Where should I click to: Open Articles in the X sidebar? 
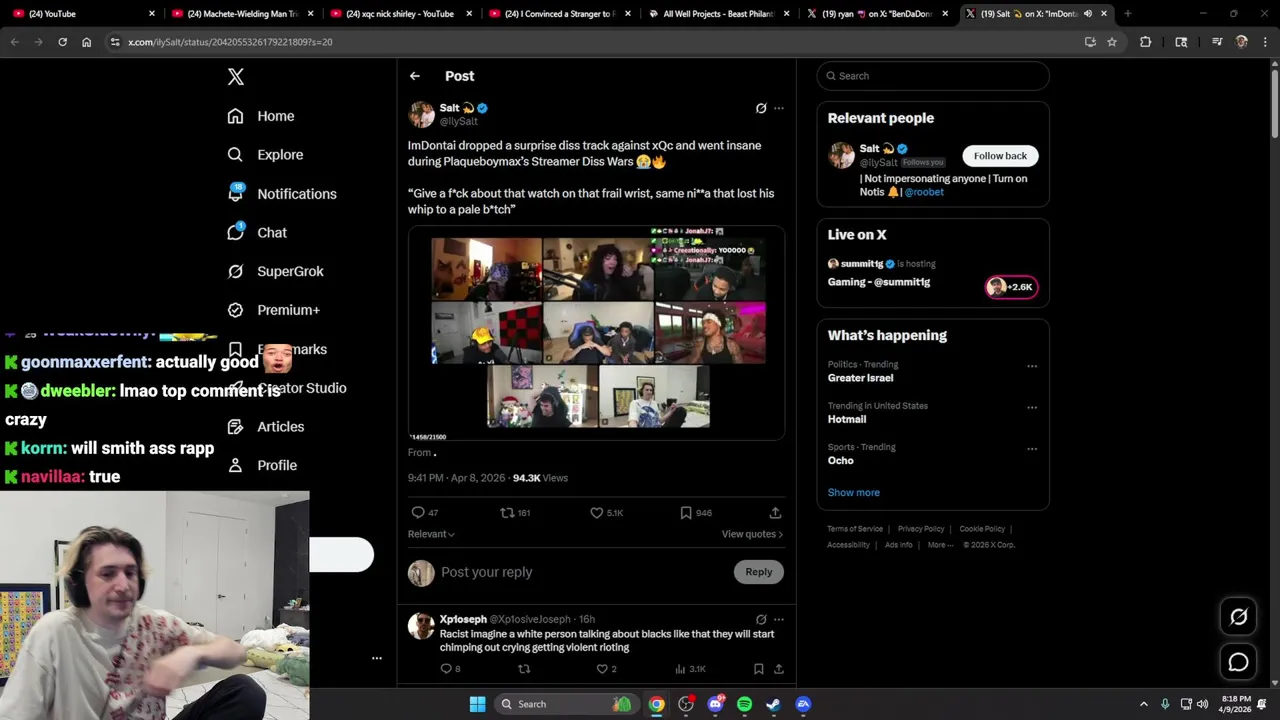coord(265,427)
